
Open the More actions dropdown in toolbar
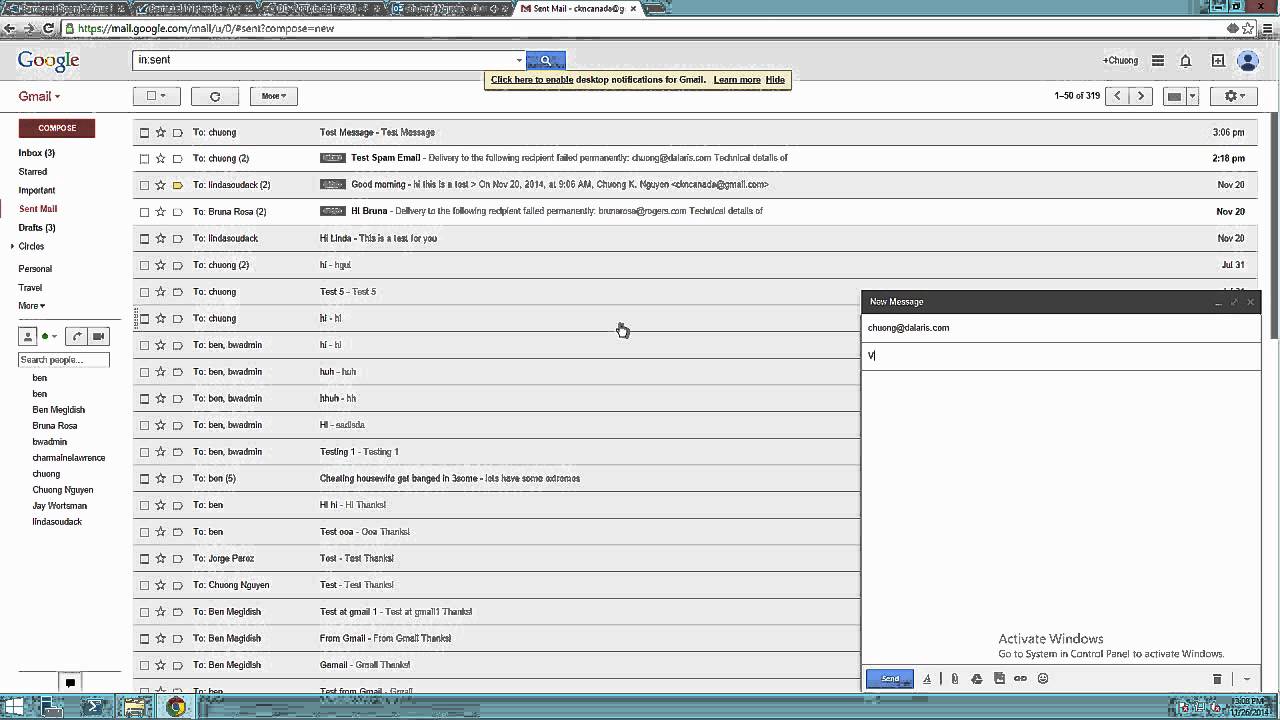273,96
